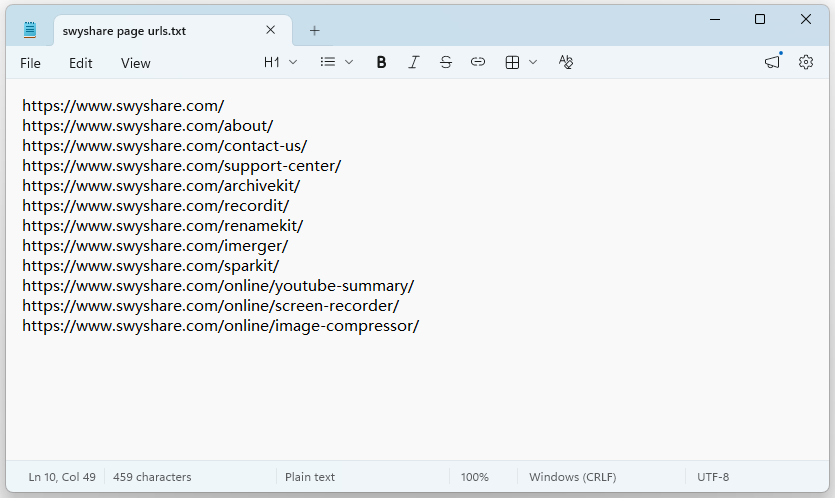835x498 pixels.
Task: Click the Plain text status entry
Action: click(x=310, y=477)
